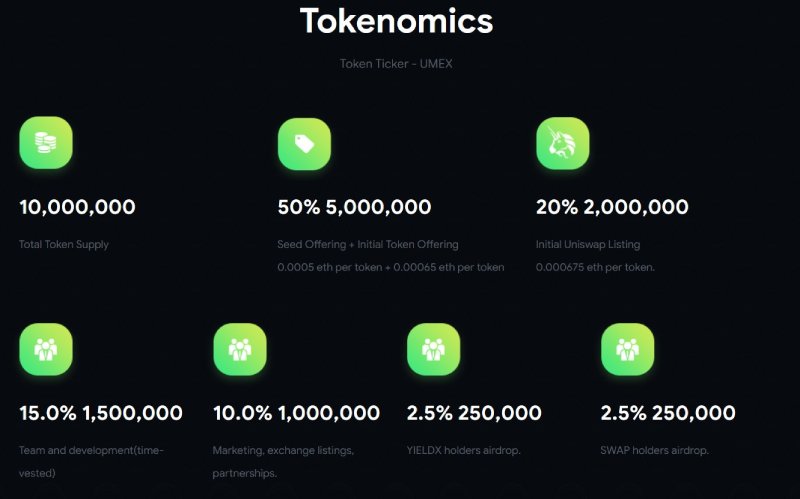Click the Total Token Supply label
The height and width of the screenshot is (499, 800).
point(64,244)
